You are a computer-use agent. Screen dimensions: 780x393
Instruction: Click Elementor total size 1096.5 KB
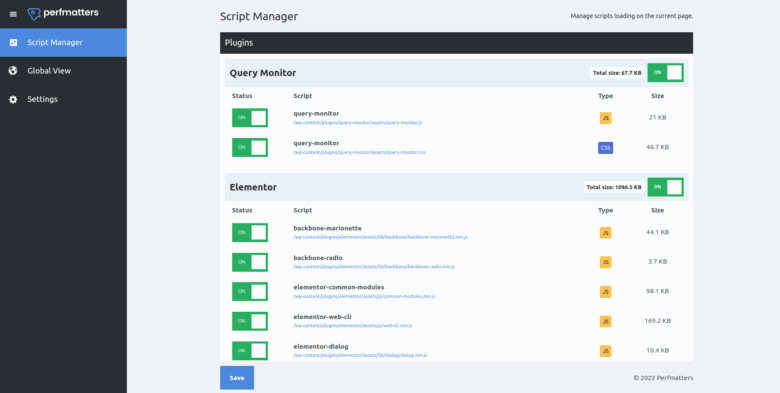pyautogui.click(x=614, y=187)
